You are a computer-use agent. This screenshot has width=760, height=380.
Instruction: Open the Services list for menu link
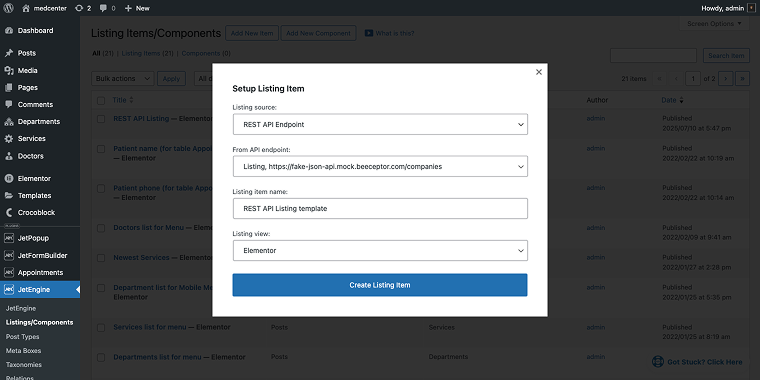tap(150, 327)
